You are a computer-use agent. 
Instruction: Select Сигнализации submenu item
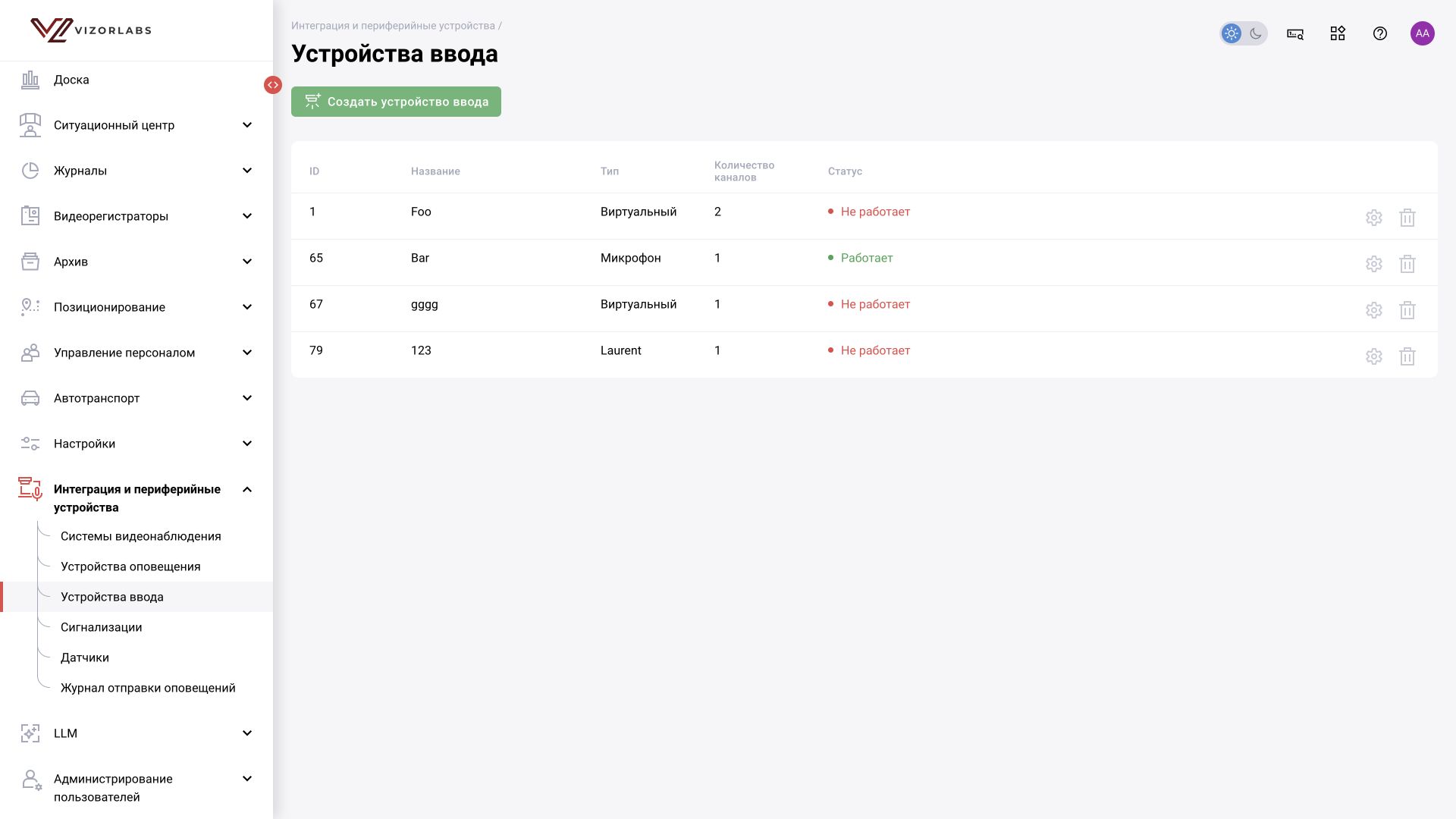click(x=102, y=627)
